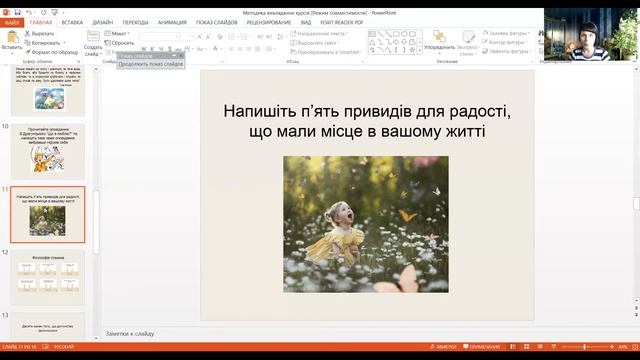The width and height of the screenshot is (640, 360).
Task: Activate Формат по образцу format painter
Action: tap(51, 52)
